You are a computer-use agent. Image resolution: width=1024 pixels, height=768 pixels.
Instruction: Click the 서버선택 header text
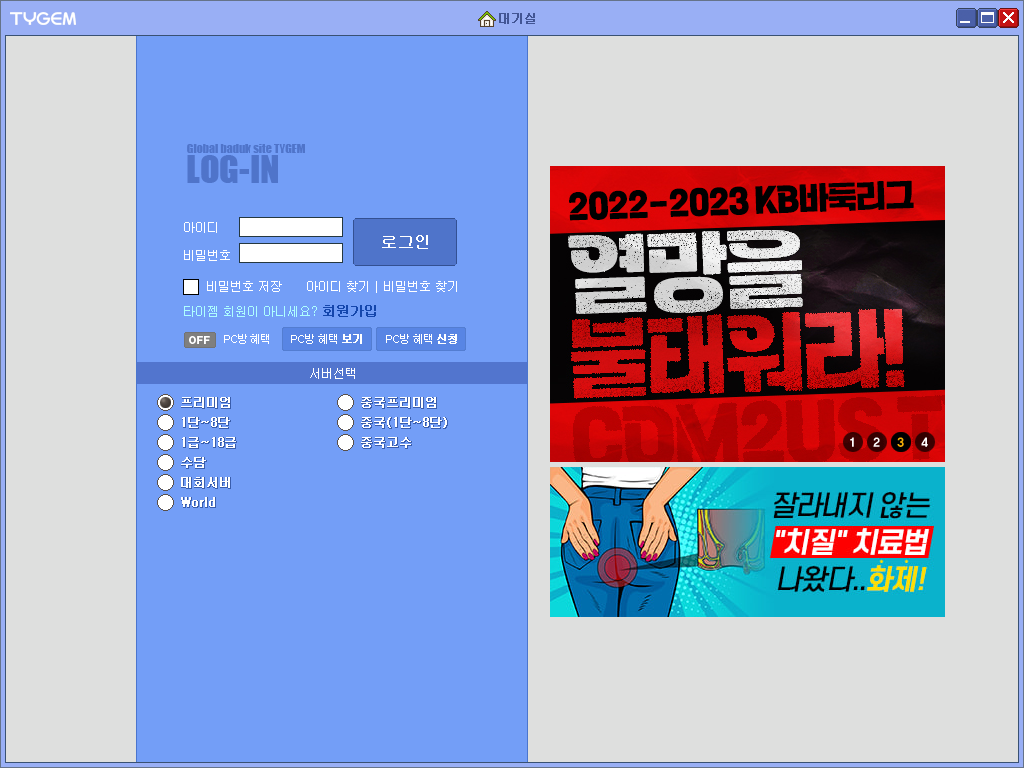click(332, 374)
